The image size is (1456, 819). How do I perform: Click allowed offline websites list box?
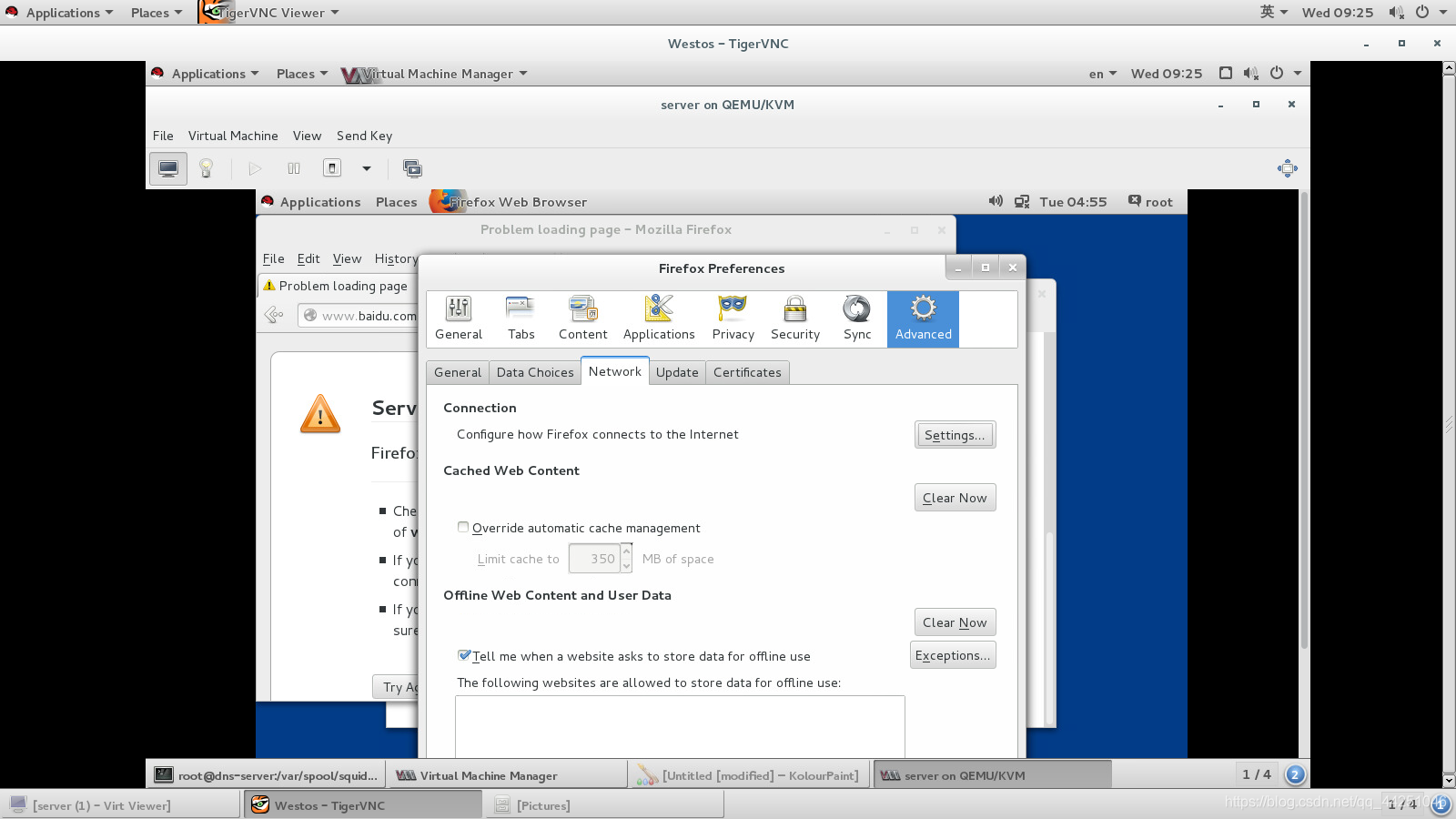pyautogui.click(x=680, y=726)
